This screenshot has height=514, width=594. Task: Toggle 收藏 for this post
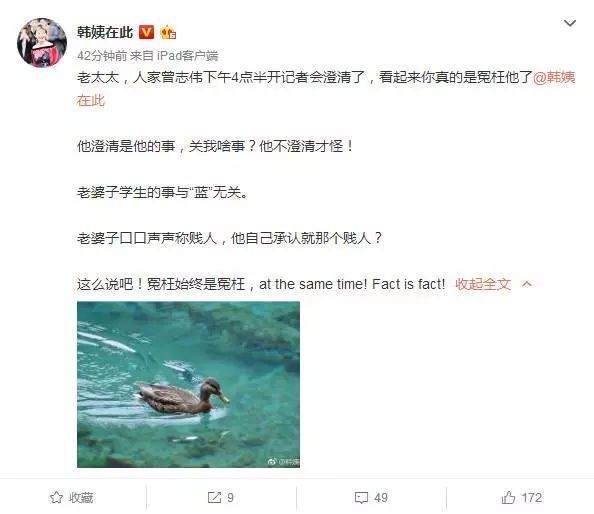[71, 497]
